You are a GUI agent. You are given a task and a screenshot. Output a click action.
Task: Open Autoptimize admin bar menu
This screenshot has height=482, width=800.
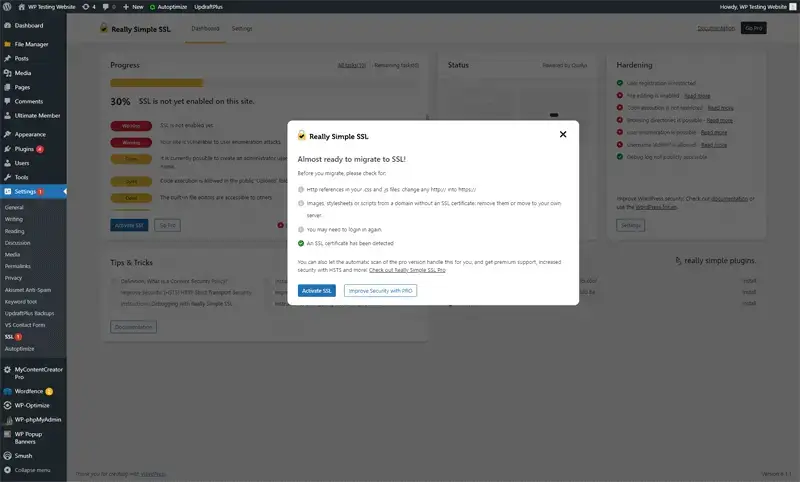coord(168,7)
